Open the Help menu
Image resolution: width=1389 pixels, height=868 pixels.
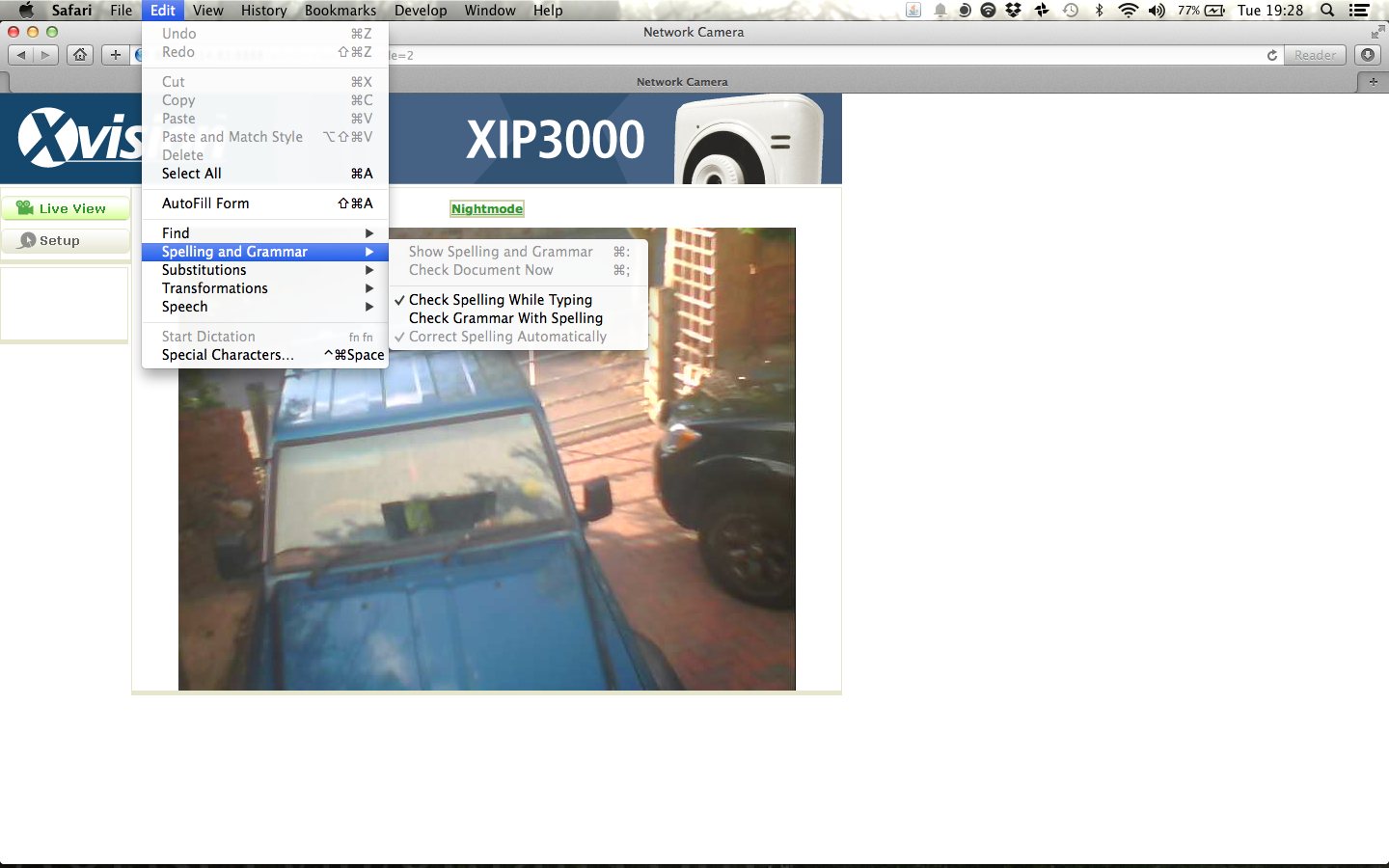click(x=548, y=11)
